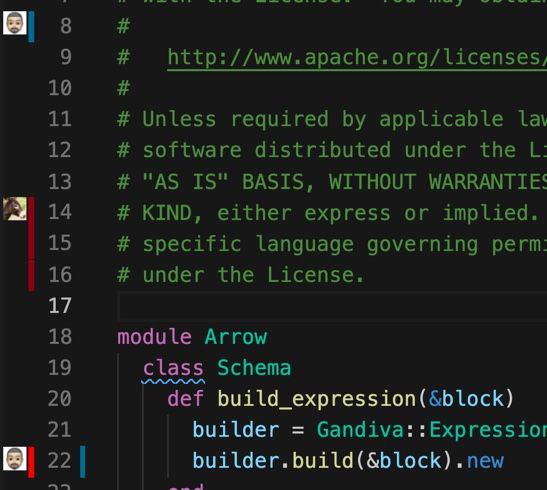Click '&block' parameter on line 20
Viewport: 547px width, 490px height.
(467, 399)
